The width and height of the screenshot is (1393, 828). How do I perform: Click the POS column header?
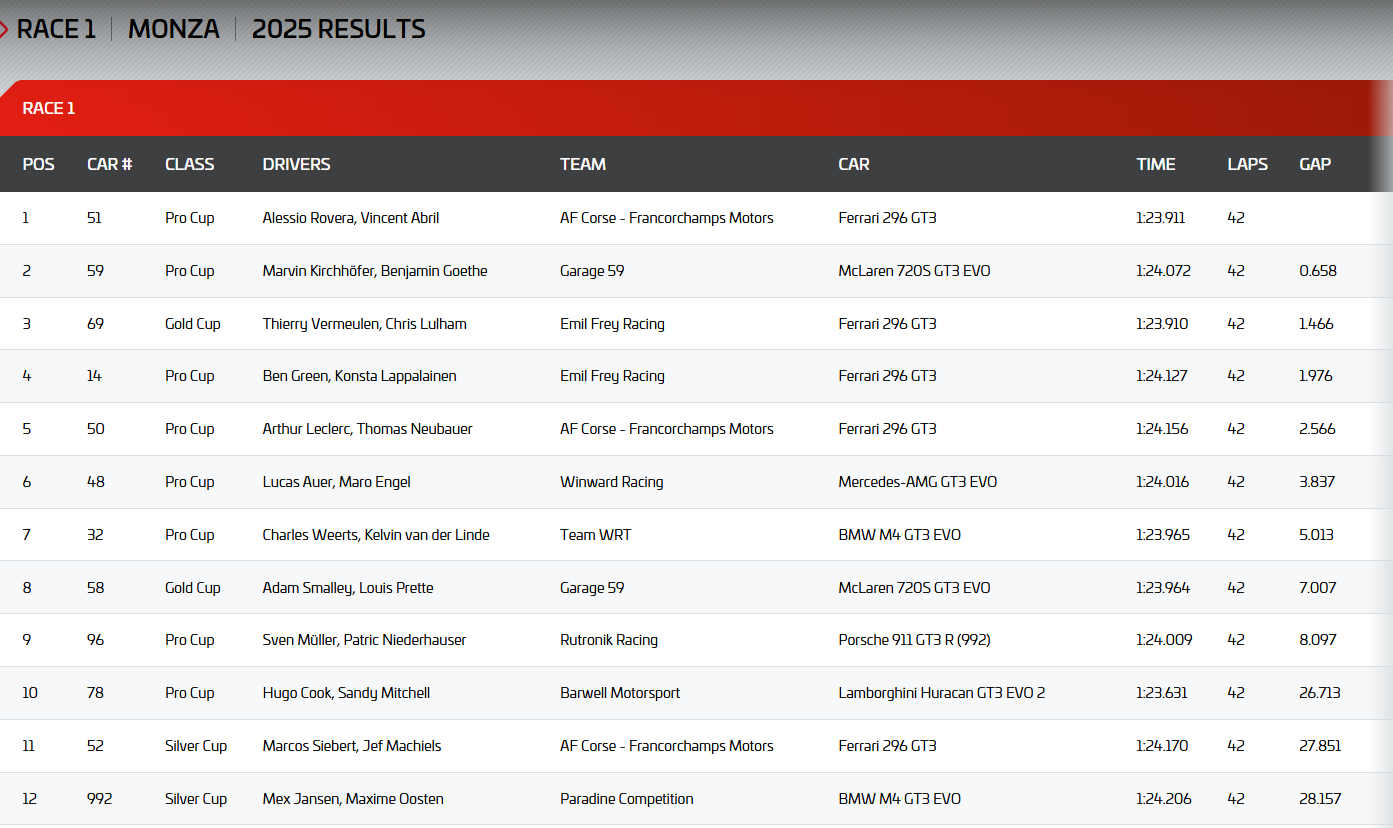pos(39,164)
